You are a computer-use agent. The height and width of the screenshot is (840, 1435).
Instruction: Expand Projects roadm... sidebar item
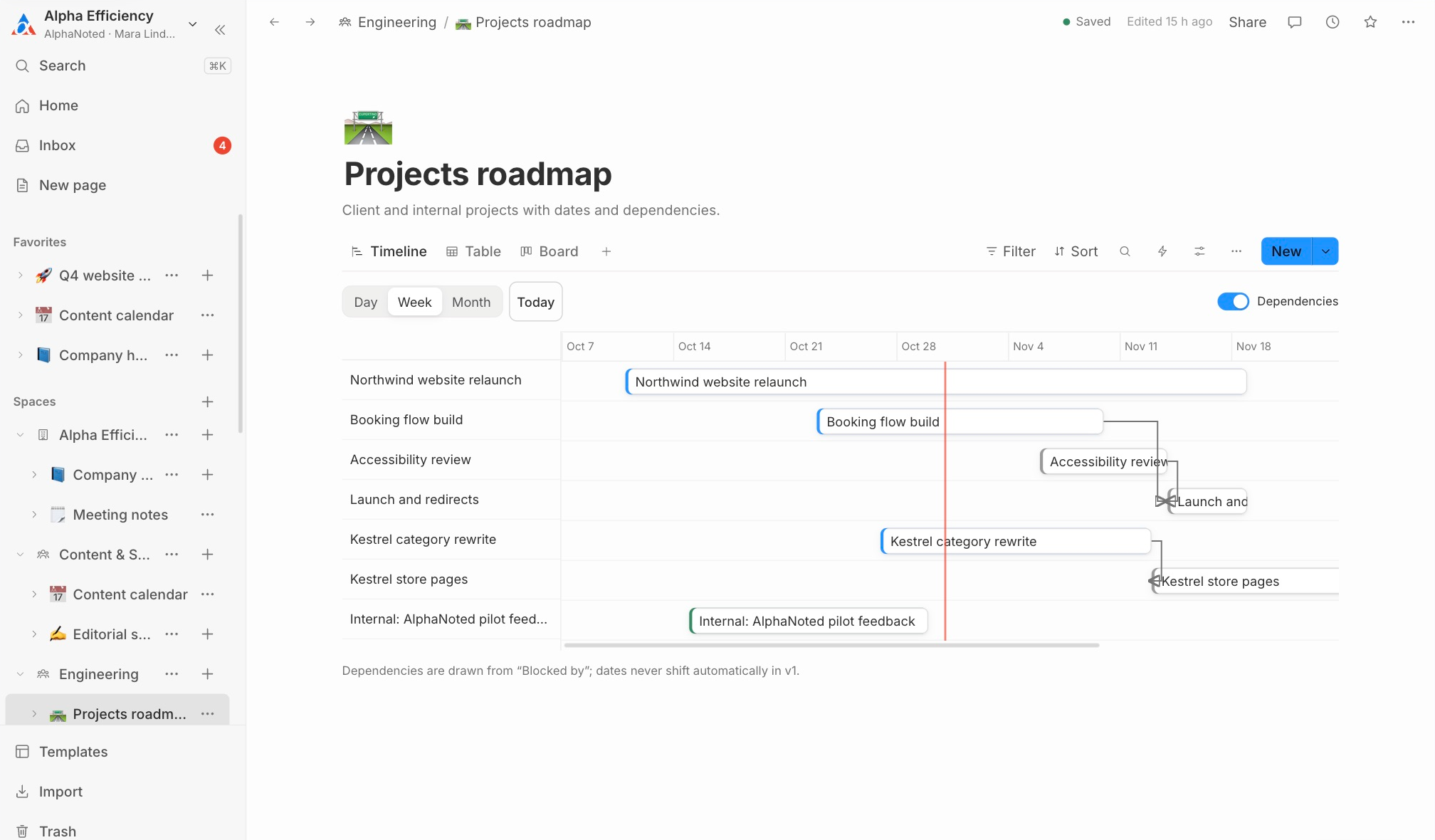[x=34, y=714]
